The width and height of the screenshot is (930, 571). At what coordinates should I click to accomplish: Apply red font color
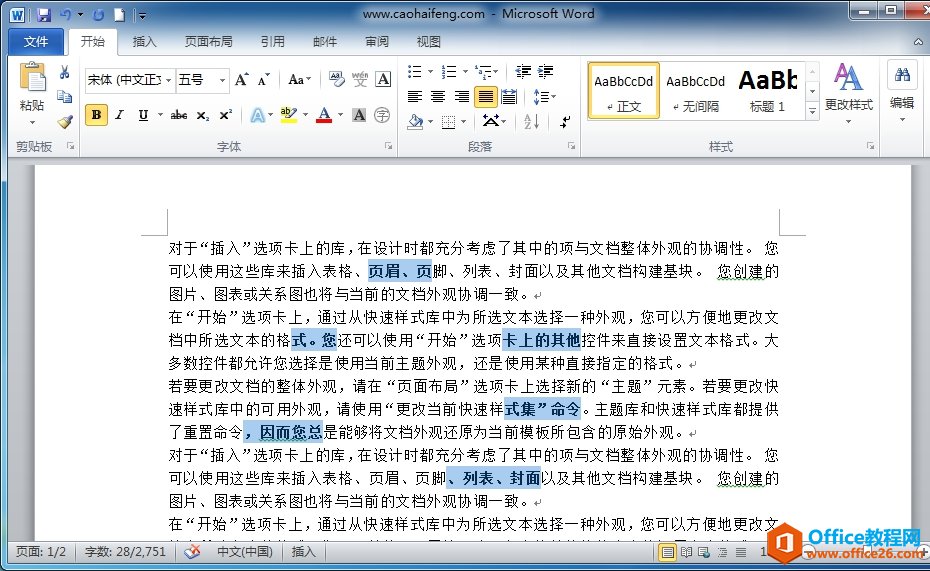point(324,115)
